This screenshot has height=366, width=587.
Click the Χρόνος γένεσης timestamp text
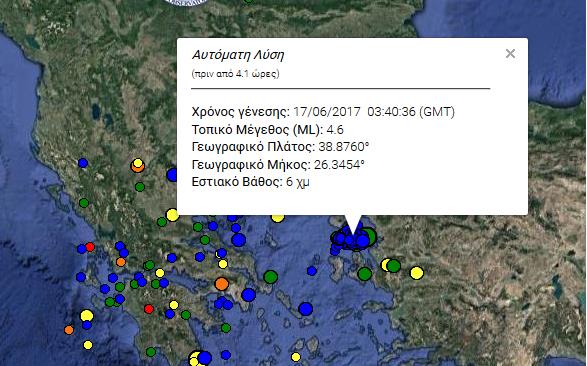point(374,112)
